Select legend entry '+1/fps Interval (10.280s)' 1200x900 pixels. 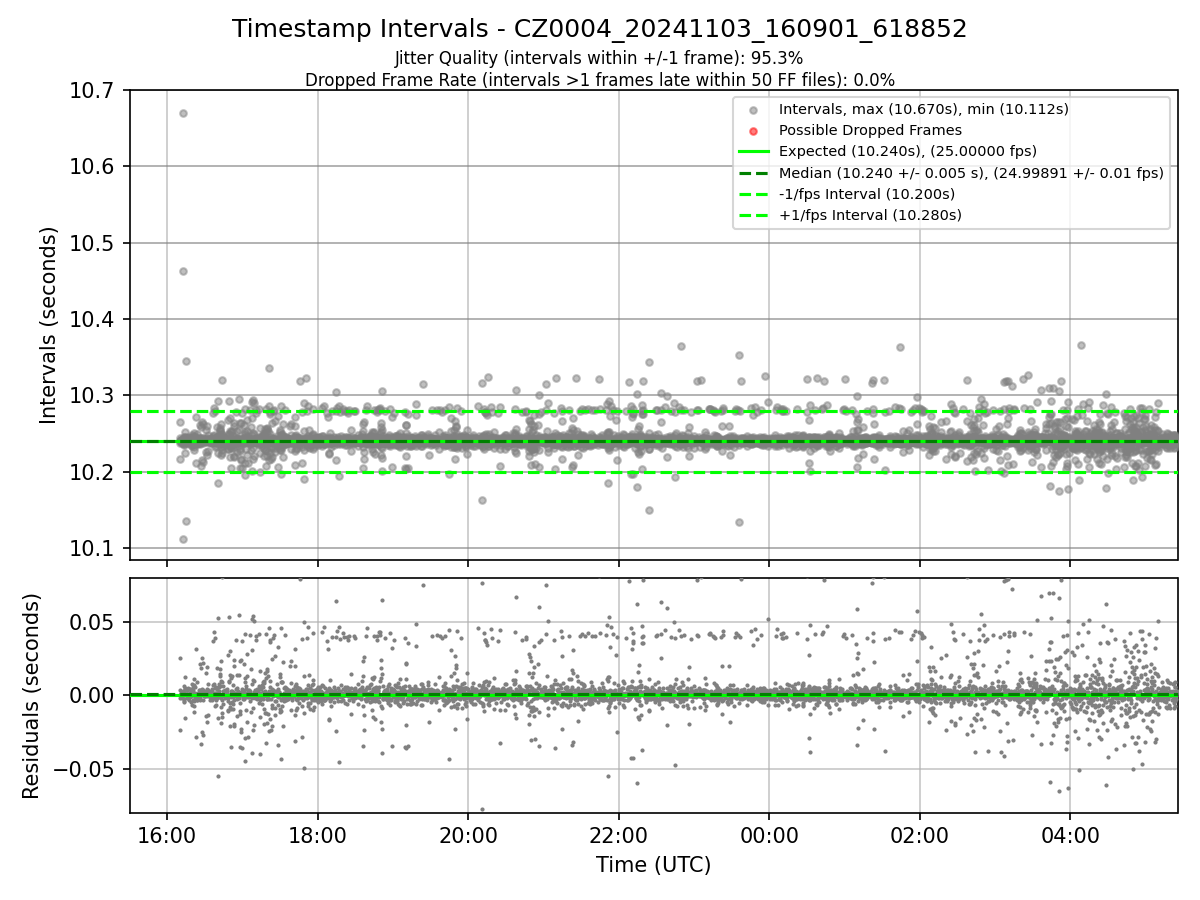870,215
